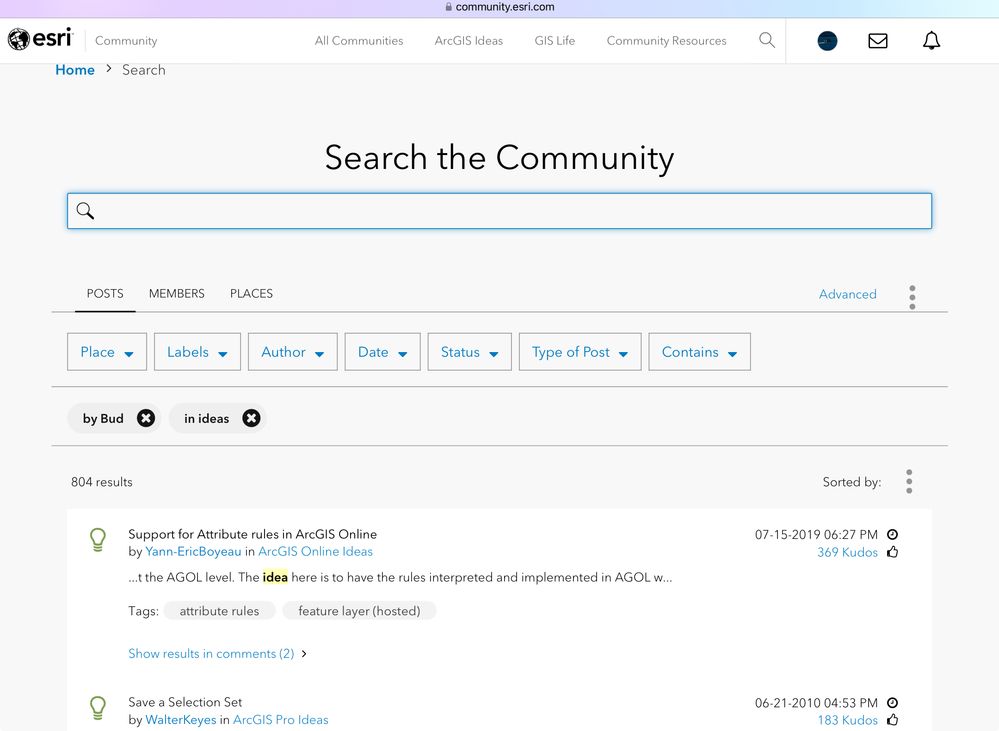Click the '804 results' count text
999x731 pixels.
102,482
